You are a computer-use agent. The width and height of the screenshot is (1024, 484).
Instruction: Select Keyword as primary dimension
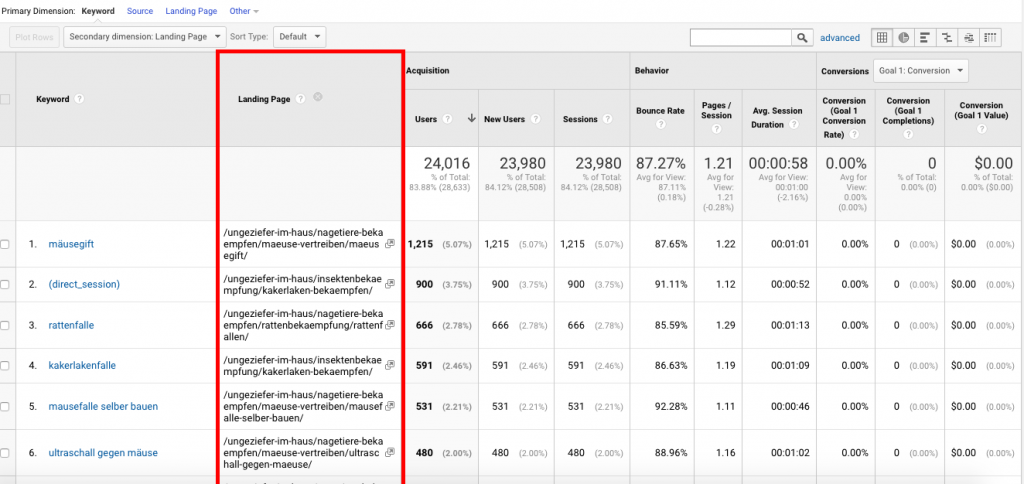point(98,11)
